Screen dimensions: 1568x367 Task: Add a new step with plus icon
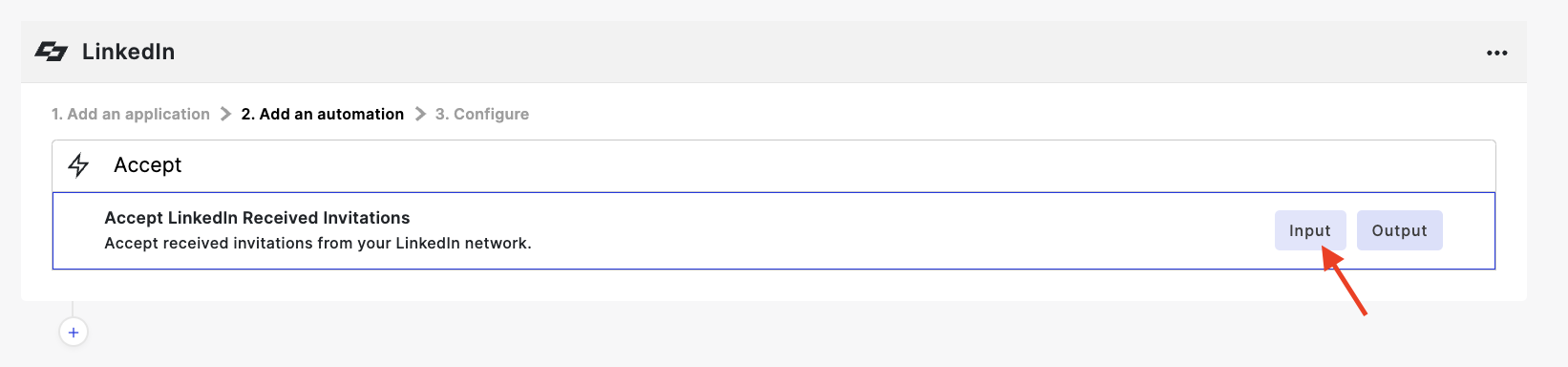point(74,333)
